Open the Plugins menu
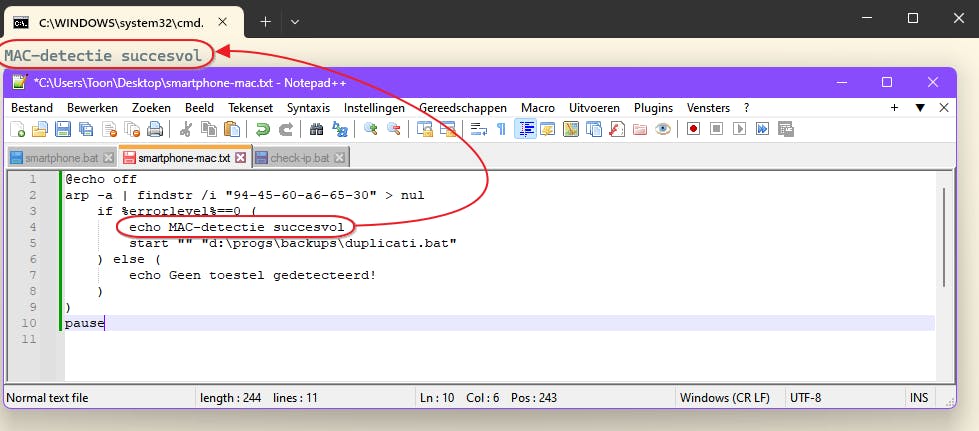 pyautogui.click(x=653, y=108)
